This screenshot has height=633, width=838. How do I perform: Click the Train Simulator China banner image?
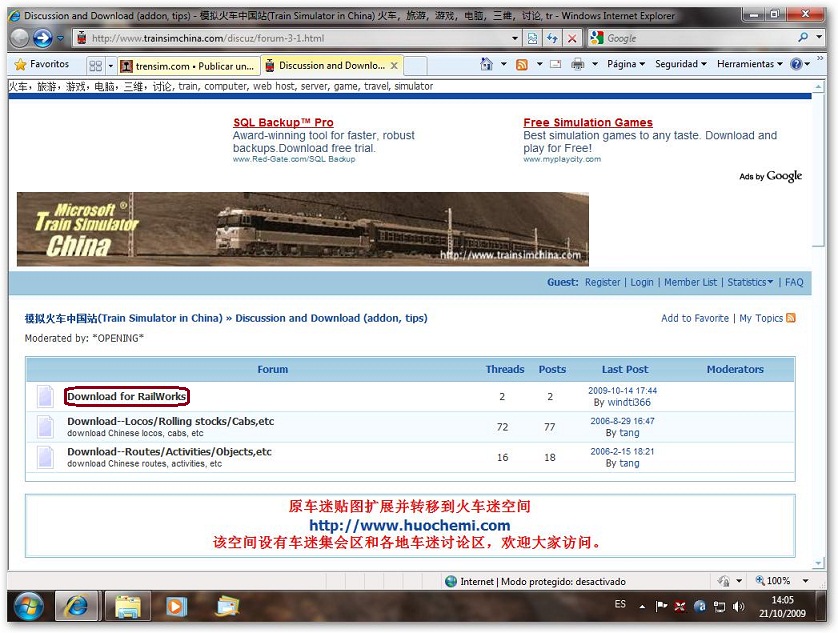pos(302,229)
